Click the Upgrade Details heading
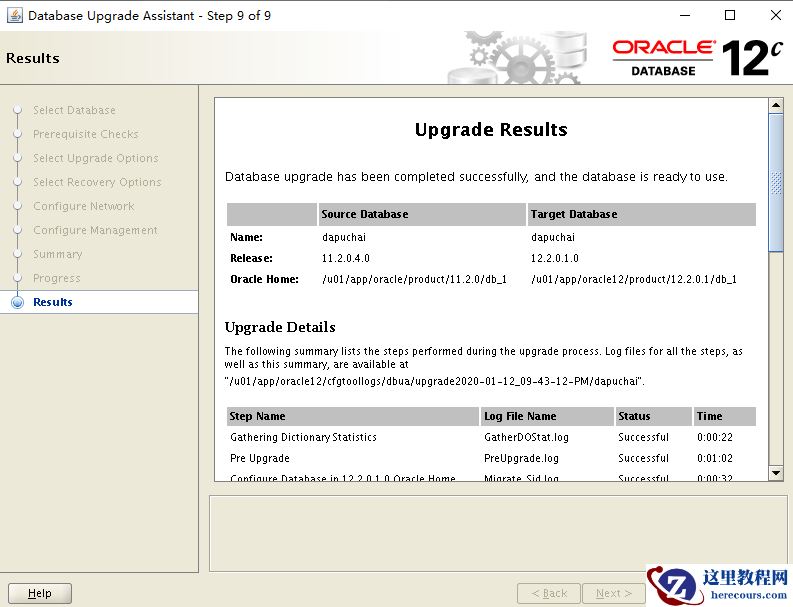Image resolution: width=793 pixels, height=607 pixels. [280, 327]
